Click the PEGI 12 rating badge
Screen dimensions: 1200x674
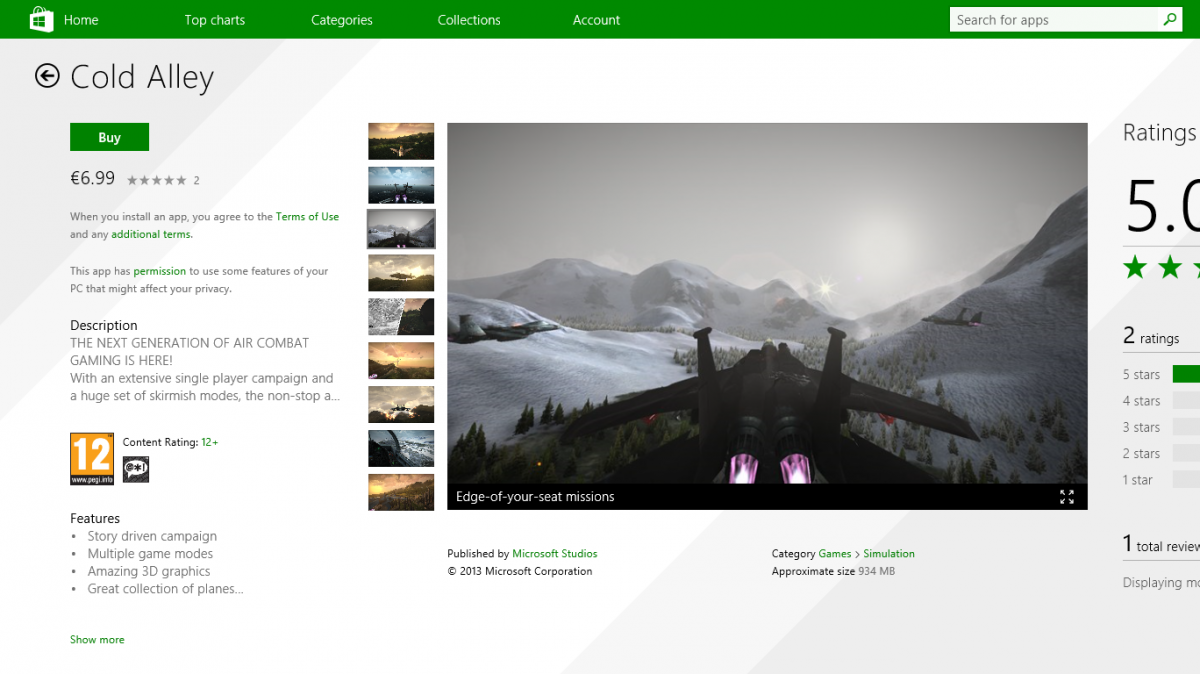[92, 459]
